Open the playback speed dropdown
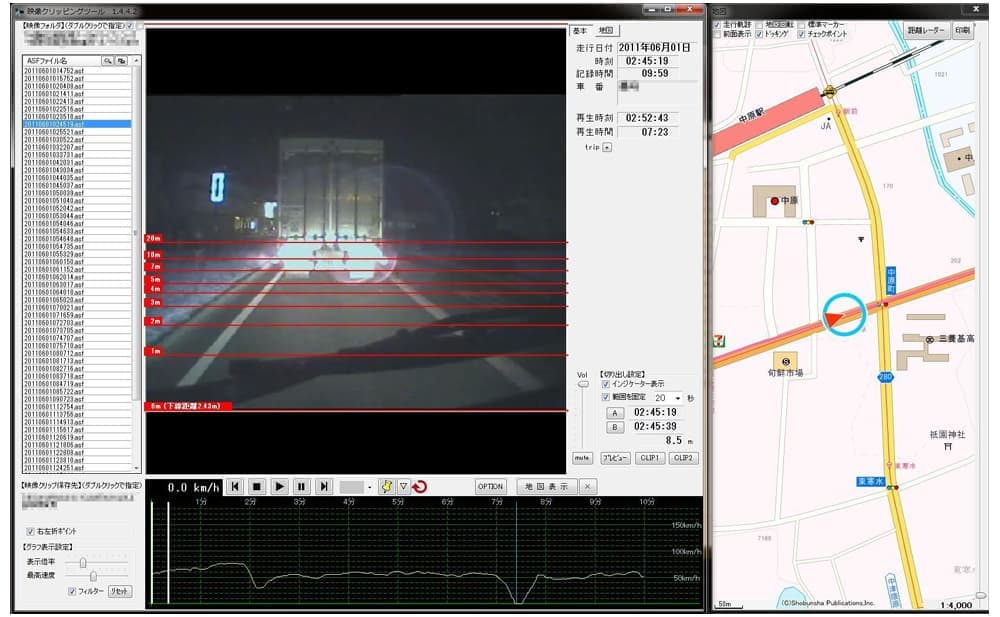1000x617 pixels. (x=369, y=487)
